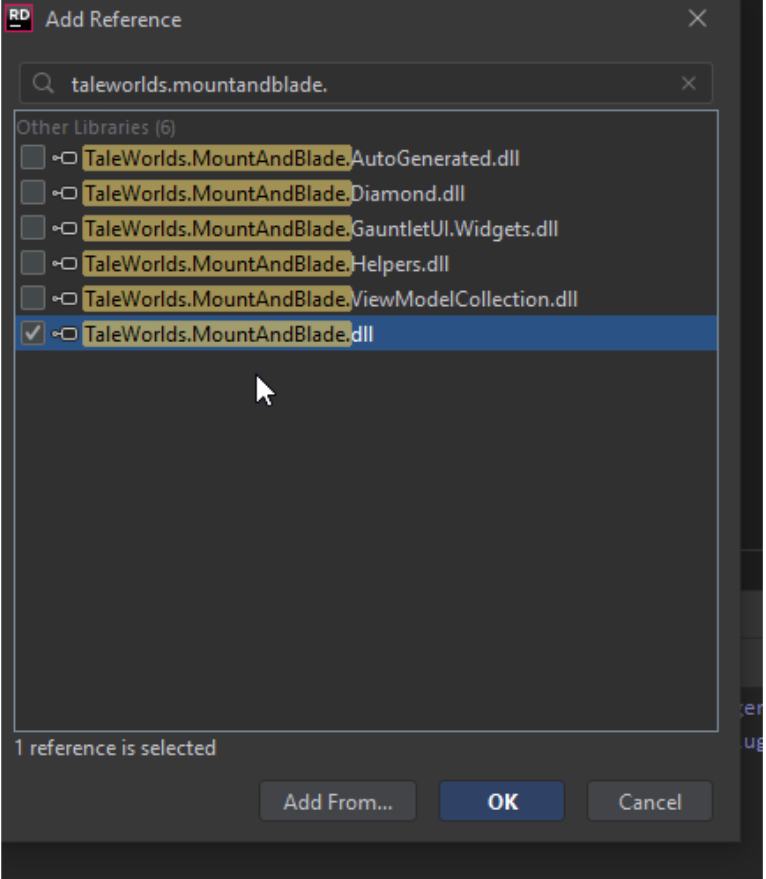Click the Add From... button
This screenshot has height=879, width=766.
338,801
